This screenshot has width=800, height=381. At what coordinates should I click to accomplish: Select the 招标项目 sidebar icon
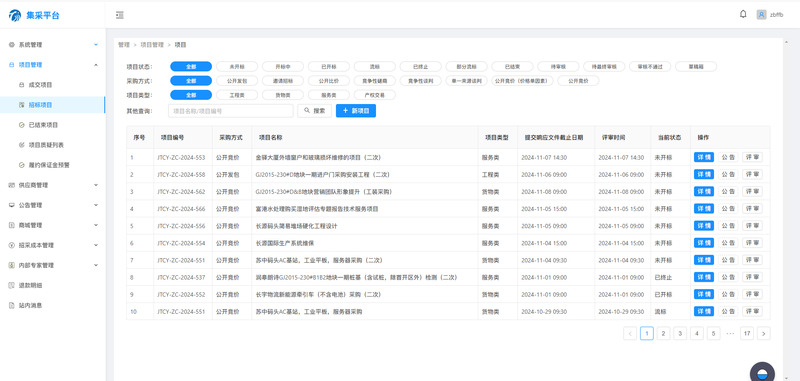tap(21, 105)
